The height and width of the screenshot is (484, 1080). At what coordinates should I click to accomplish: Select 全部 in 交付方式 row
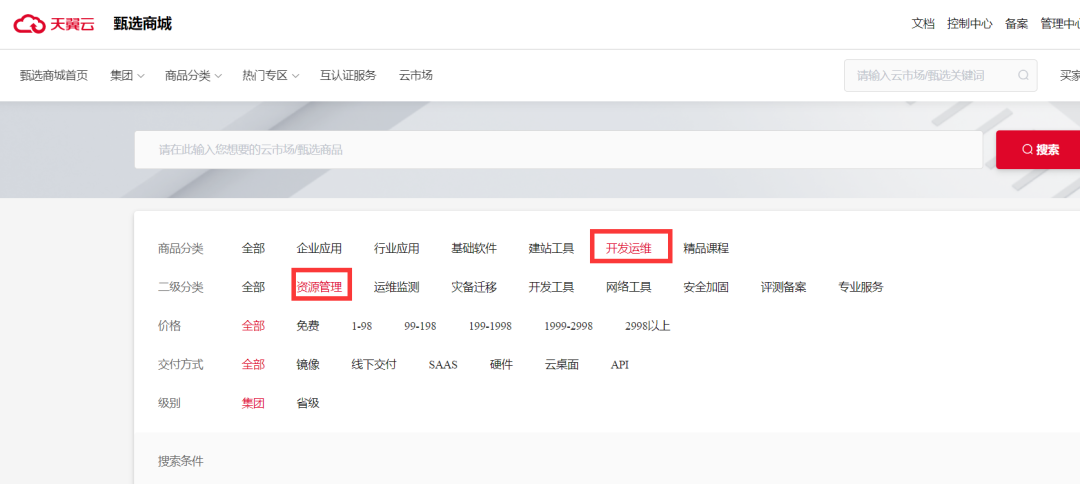pos(253,364)
